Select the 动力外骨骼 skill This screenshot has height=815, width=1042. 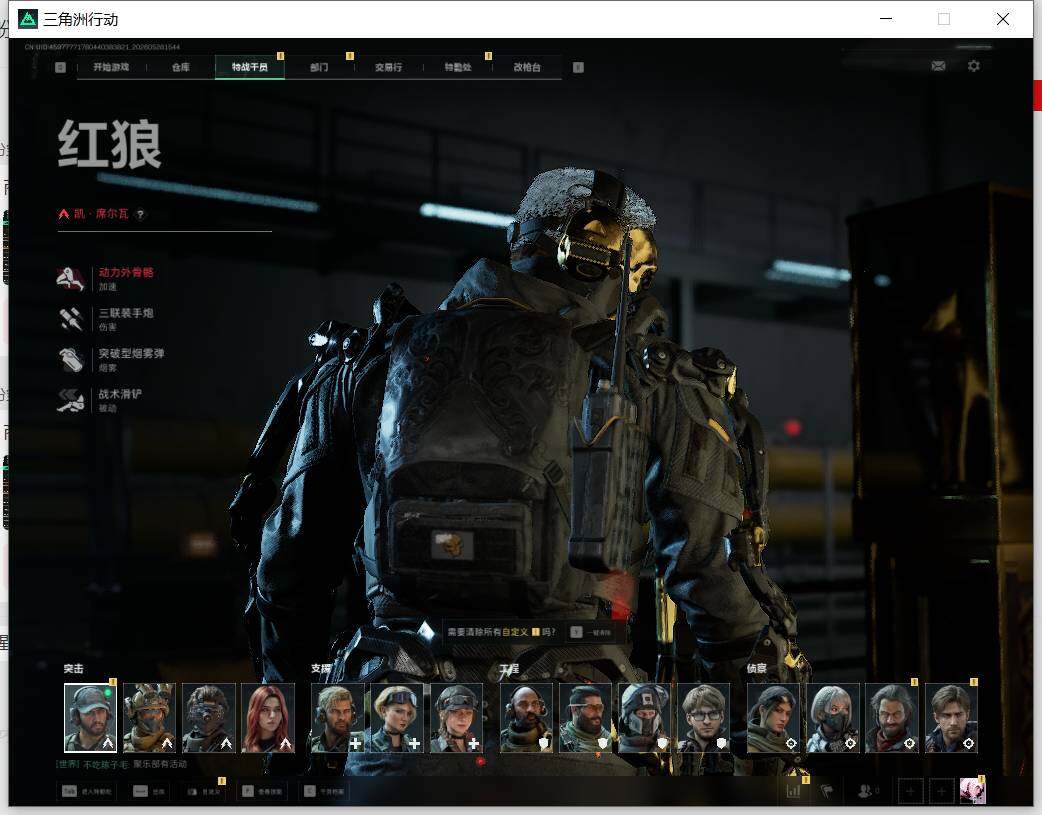tap(106, 279)
